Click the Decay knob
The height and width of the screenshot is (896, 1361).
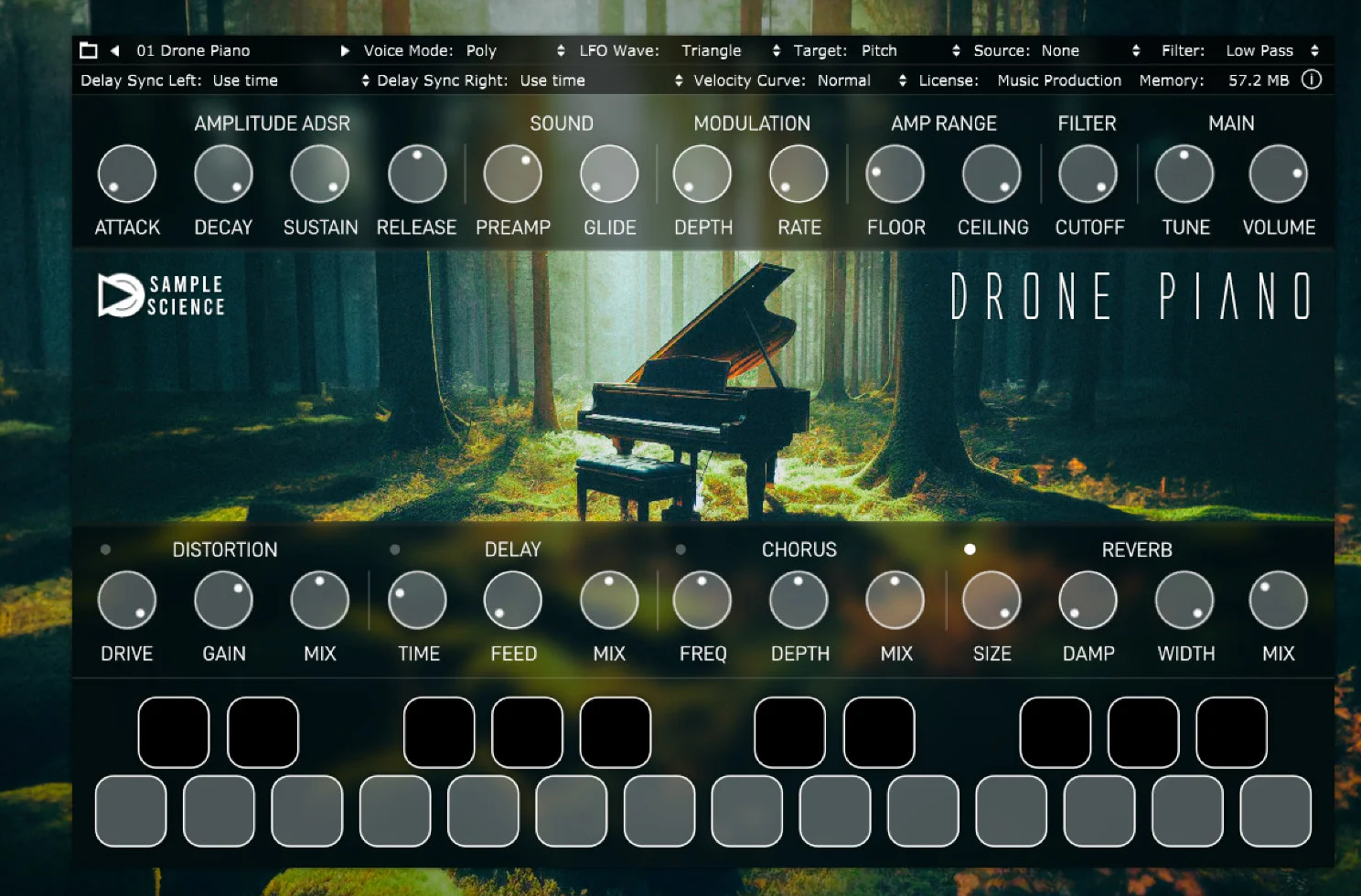click(223, 174)
